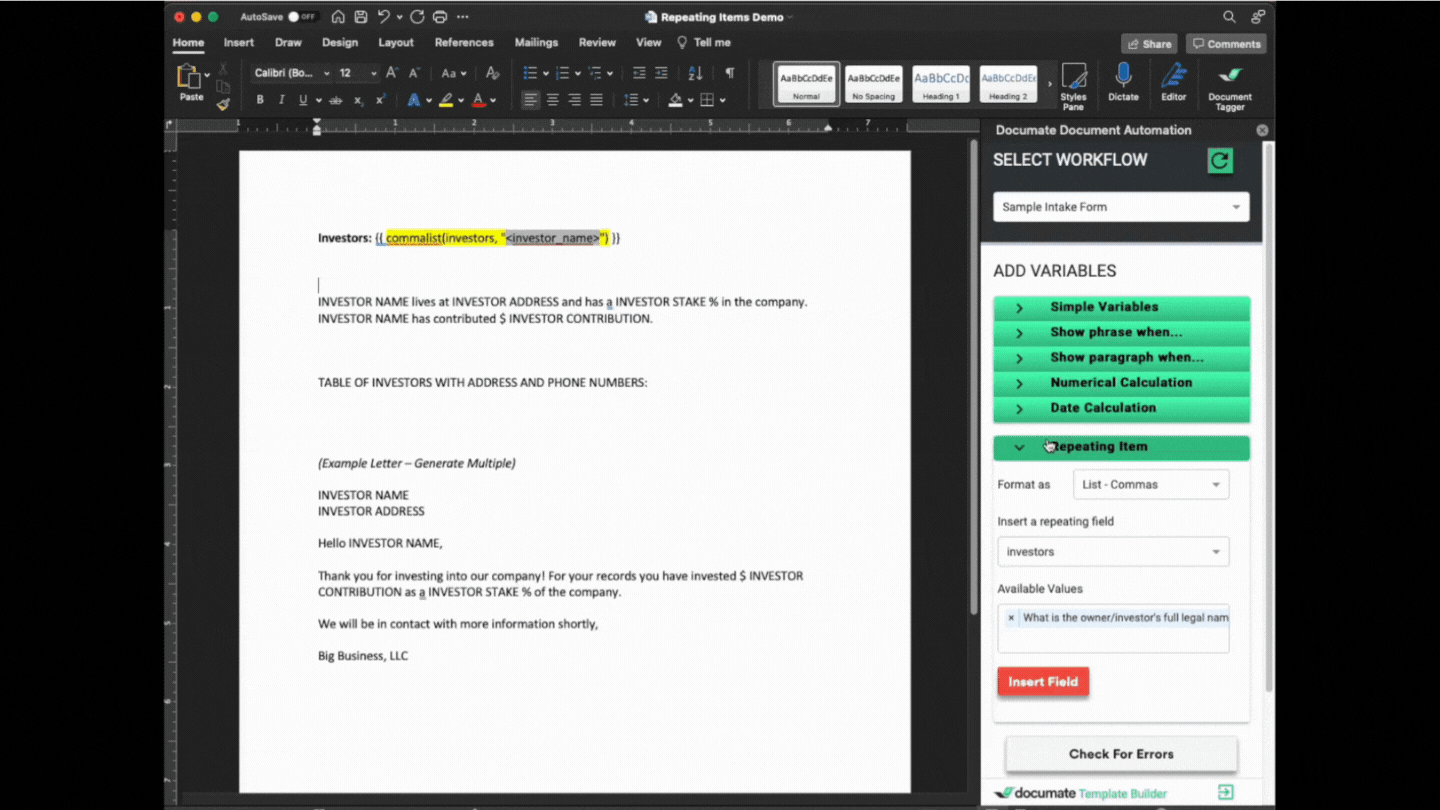Open Sample Intake Form workflow dropdown
Screen dimensions: 1440x810
[x=1121, y=207]
